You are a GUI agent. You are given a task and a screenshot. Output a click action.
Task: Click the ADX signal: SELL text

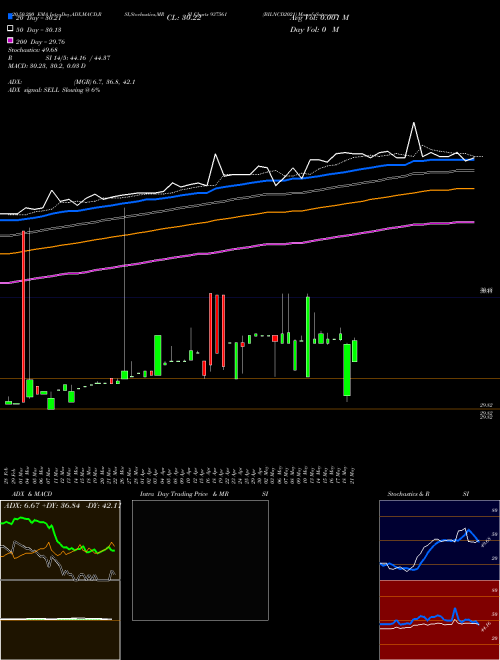point(54,90)
